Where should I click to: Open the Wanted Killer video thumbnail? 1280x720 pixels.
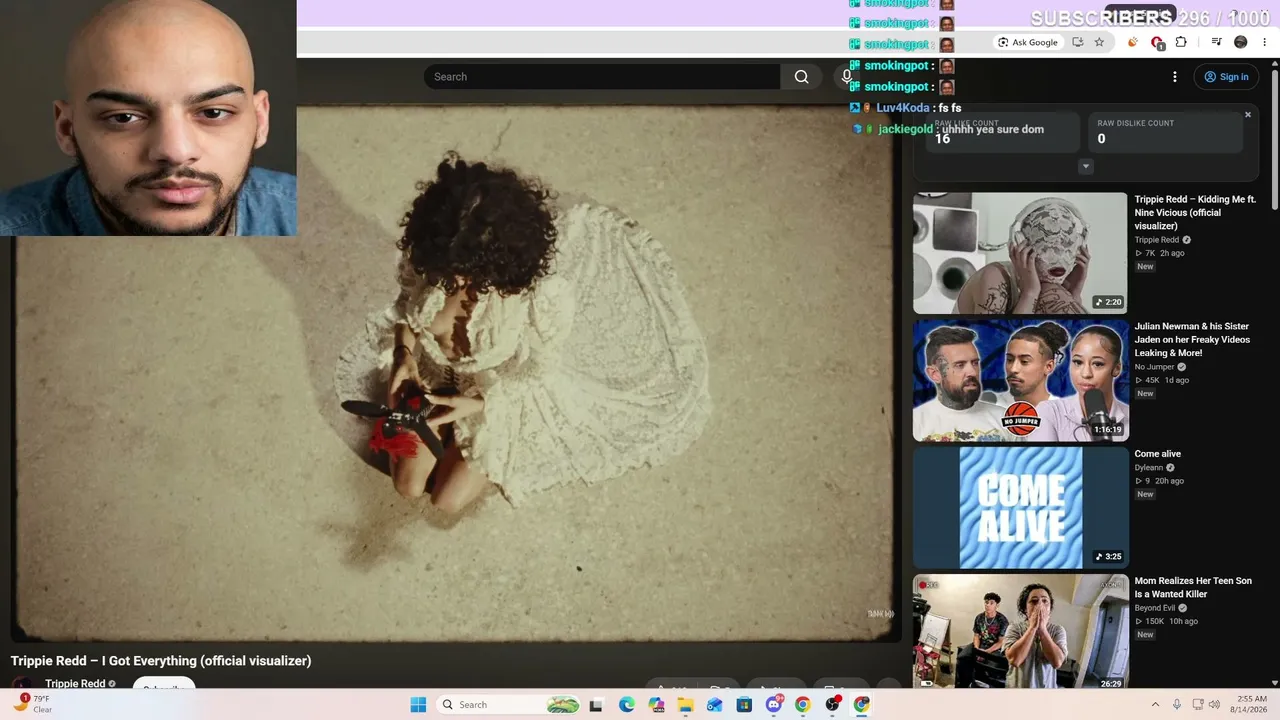(1020, 631)
